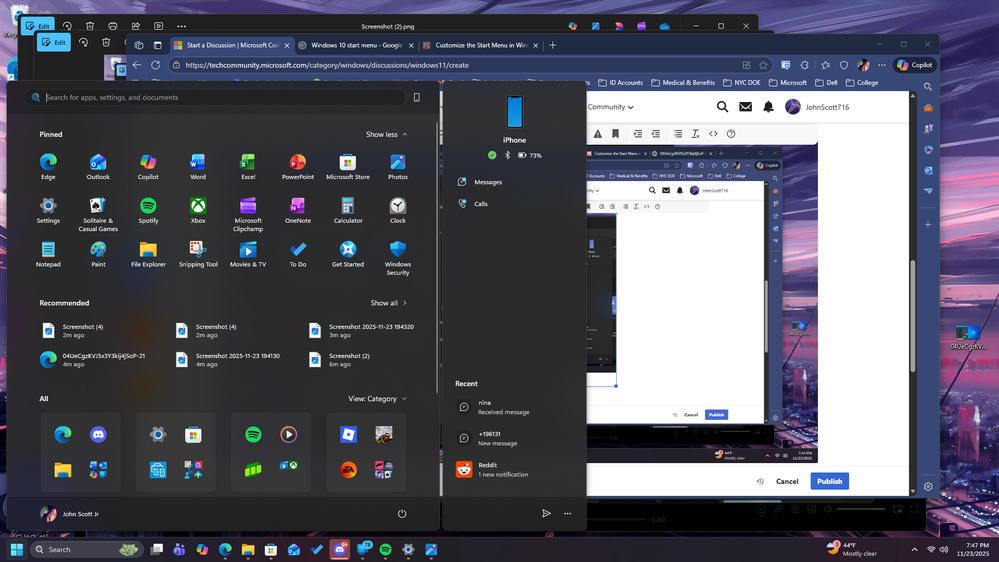Launch the Snipping Tool

[x=198, y=254]
